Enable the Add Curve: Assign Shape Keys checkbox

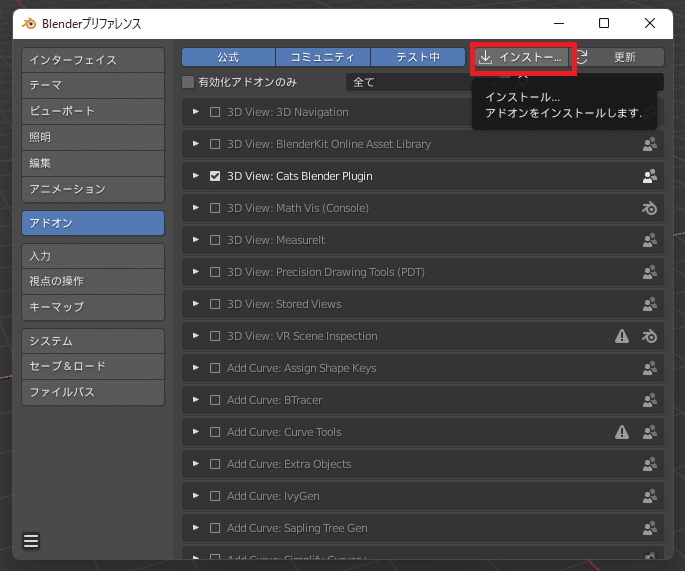click(x=214, y=368)
